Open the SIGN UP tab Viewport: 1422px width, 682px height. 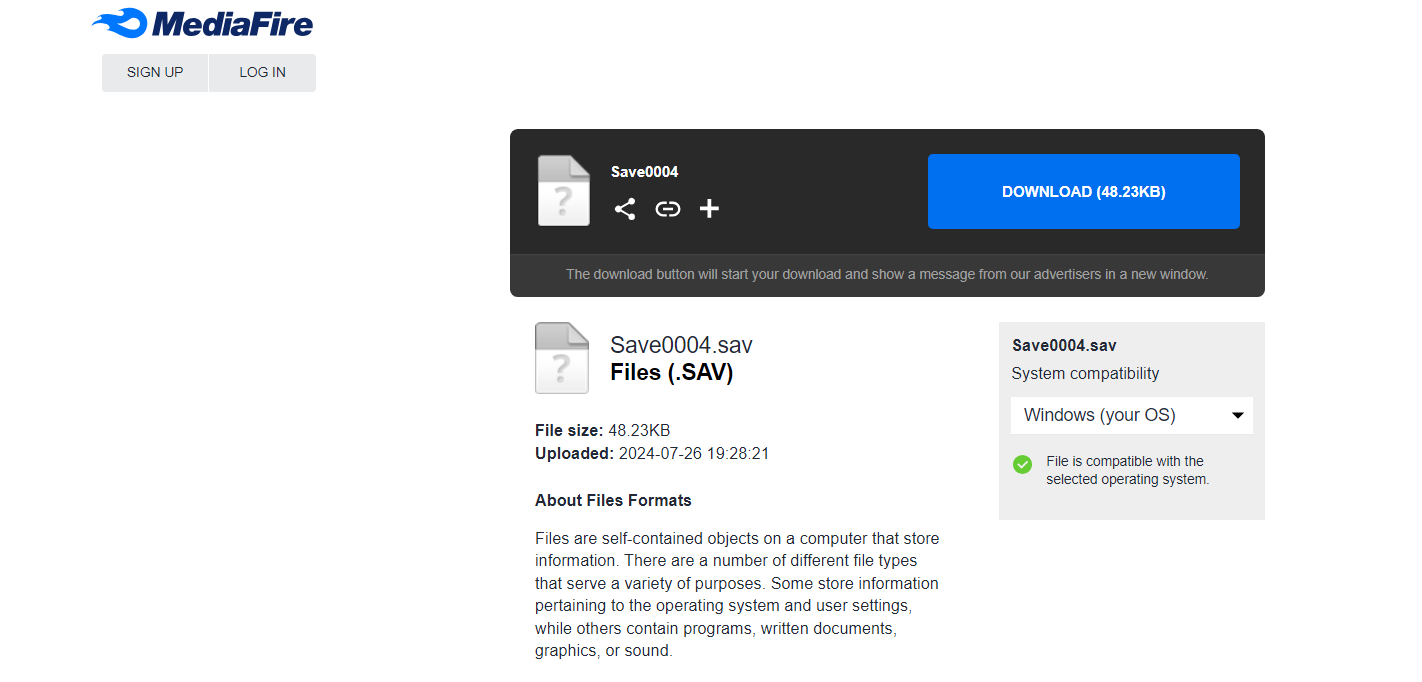[155, 73]
